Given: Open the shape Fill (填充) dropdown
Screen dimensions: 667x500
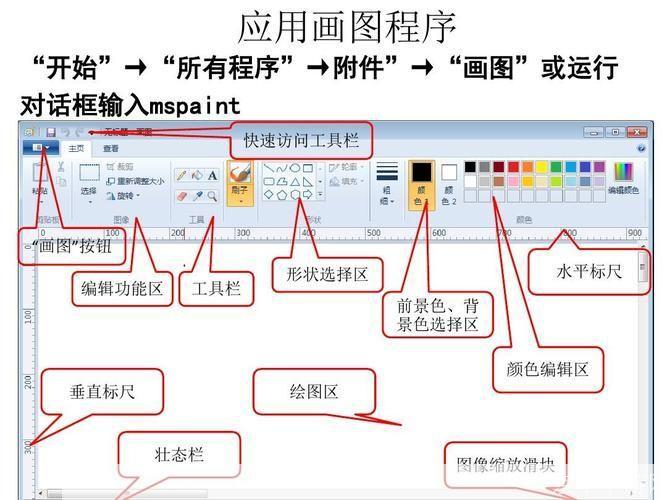Looking at the screenshot, I should click(x=347, y=182).
